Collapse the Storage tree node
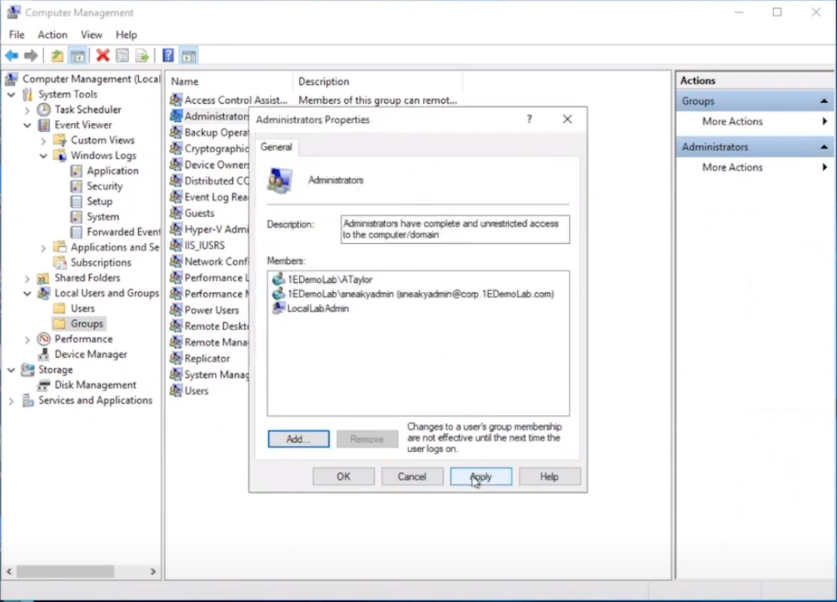The image size is (837, 602). click(x=11, y=369)
